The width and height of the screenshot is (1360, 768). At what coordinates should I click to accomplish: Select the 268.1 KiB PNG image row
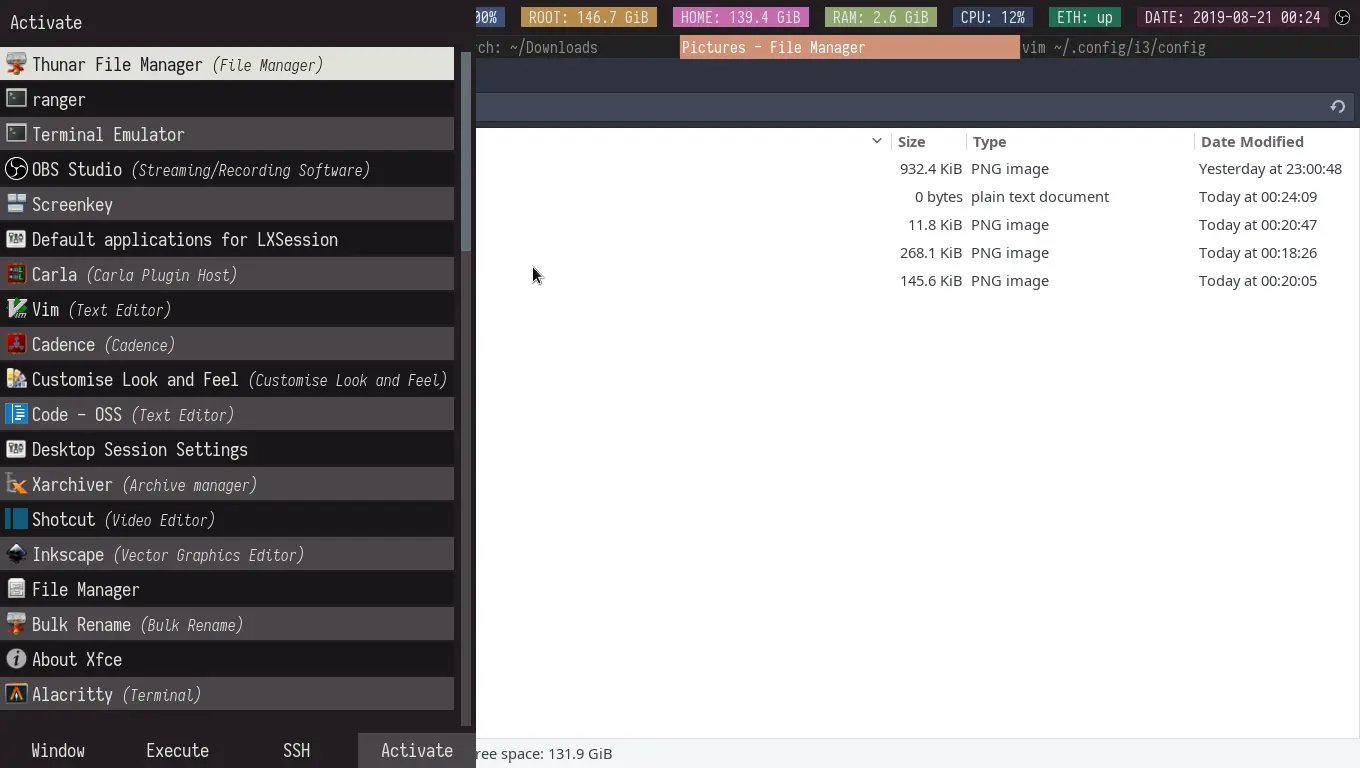click(x=918, y=252)
